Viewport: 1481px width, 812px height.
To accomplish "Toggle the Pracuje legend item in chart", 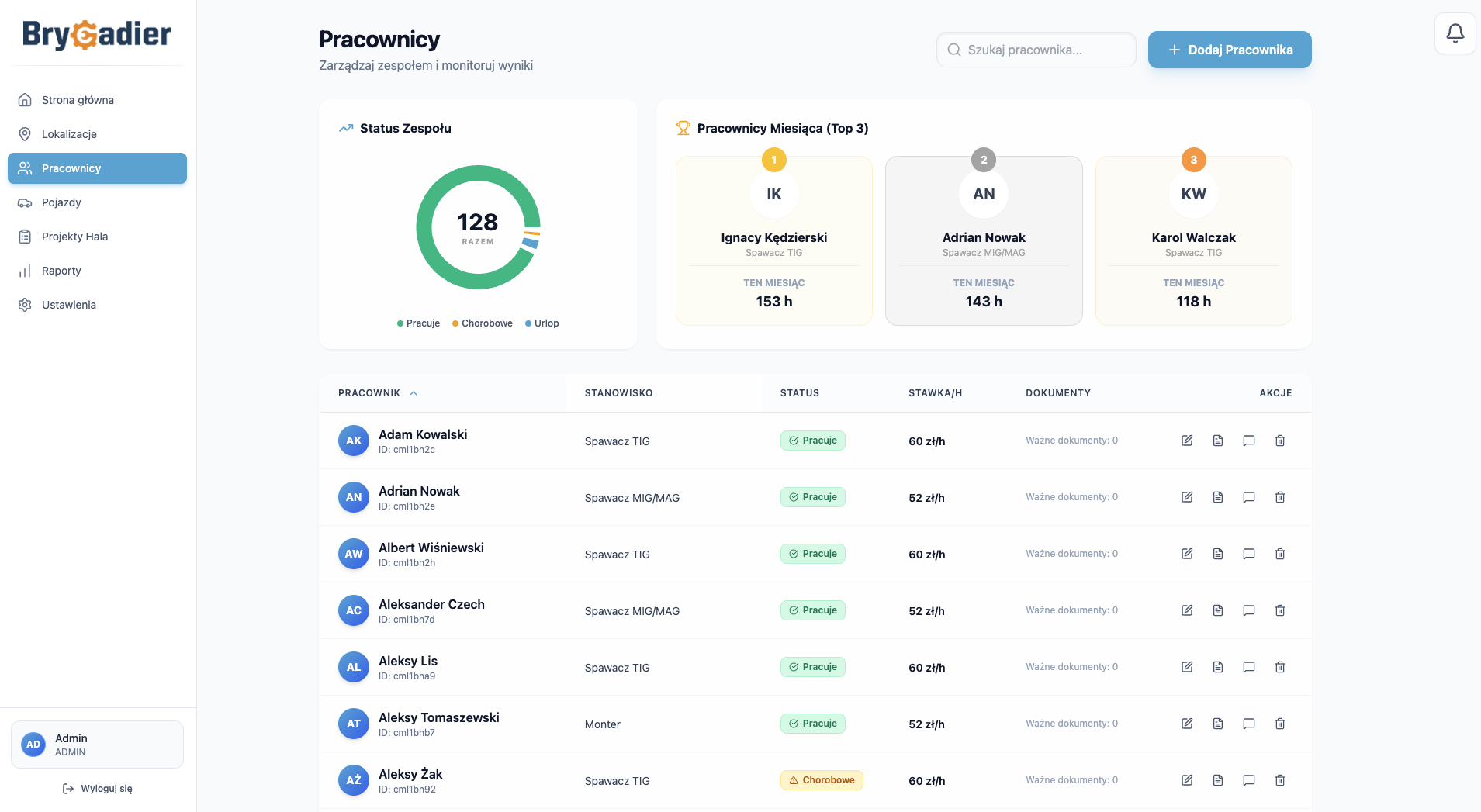I will point(418,323).
